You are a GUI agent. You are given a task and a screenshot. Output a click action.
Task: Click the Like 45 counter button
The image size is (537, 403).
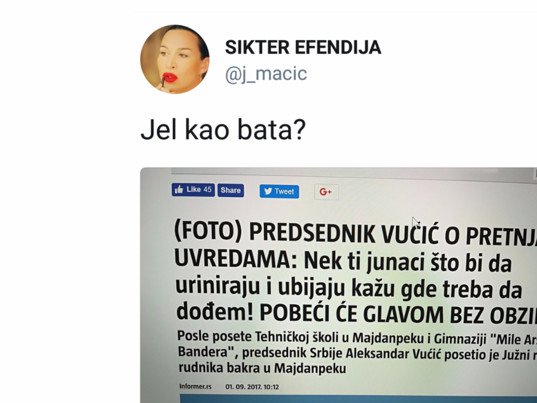pyautogui.click(x=193, y=190)
